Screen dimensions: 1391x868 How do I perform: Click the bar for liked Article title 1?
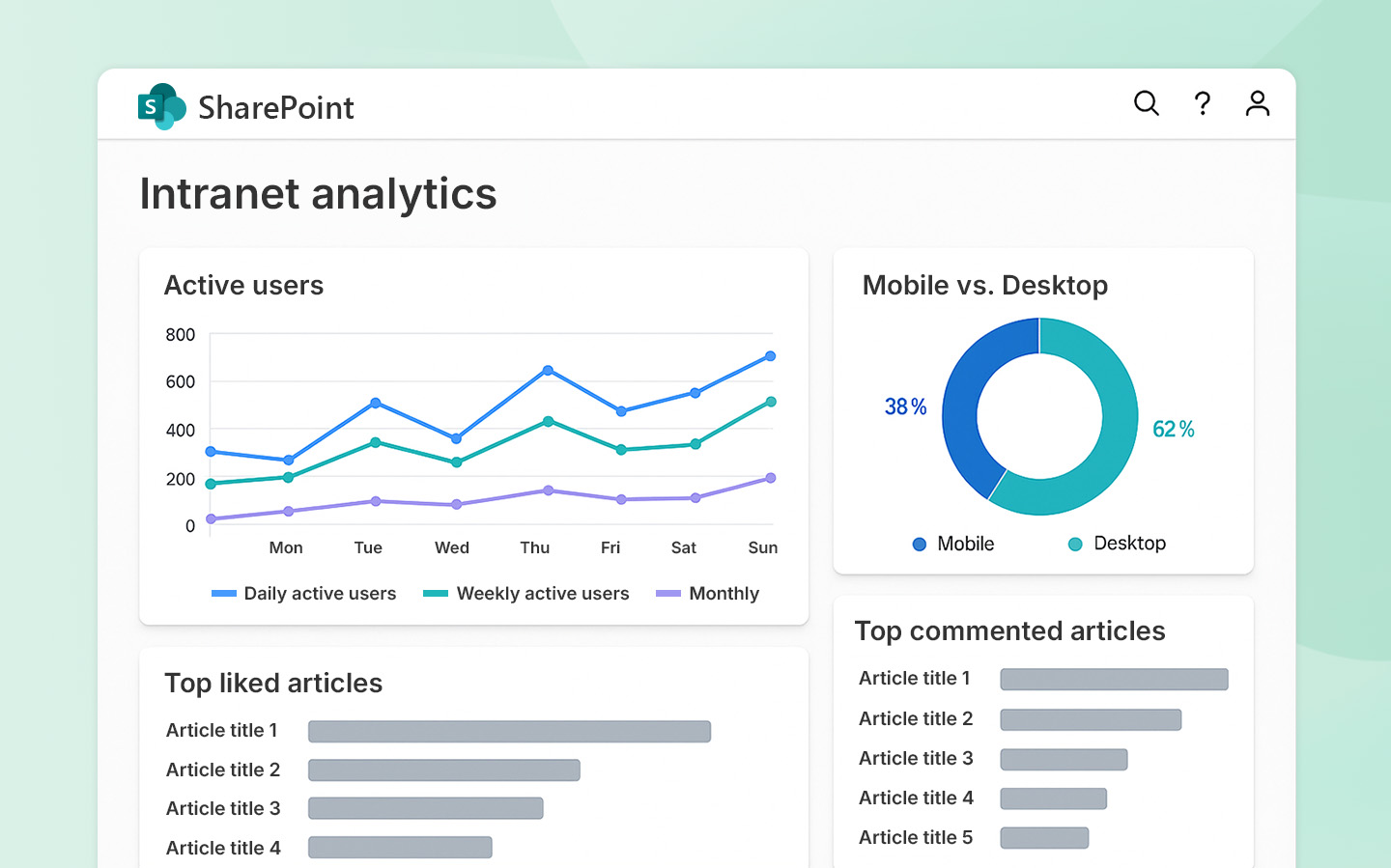click(509, 731)
